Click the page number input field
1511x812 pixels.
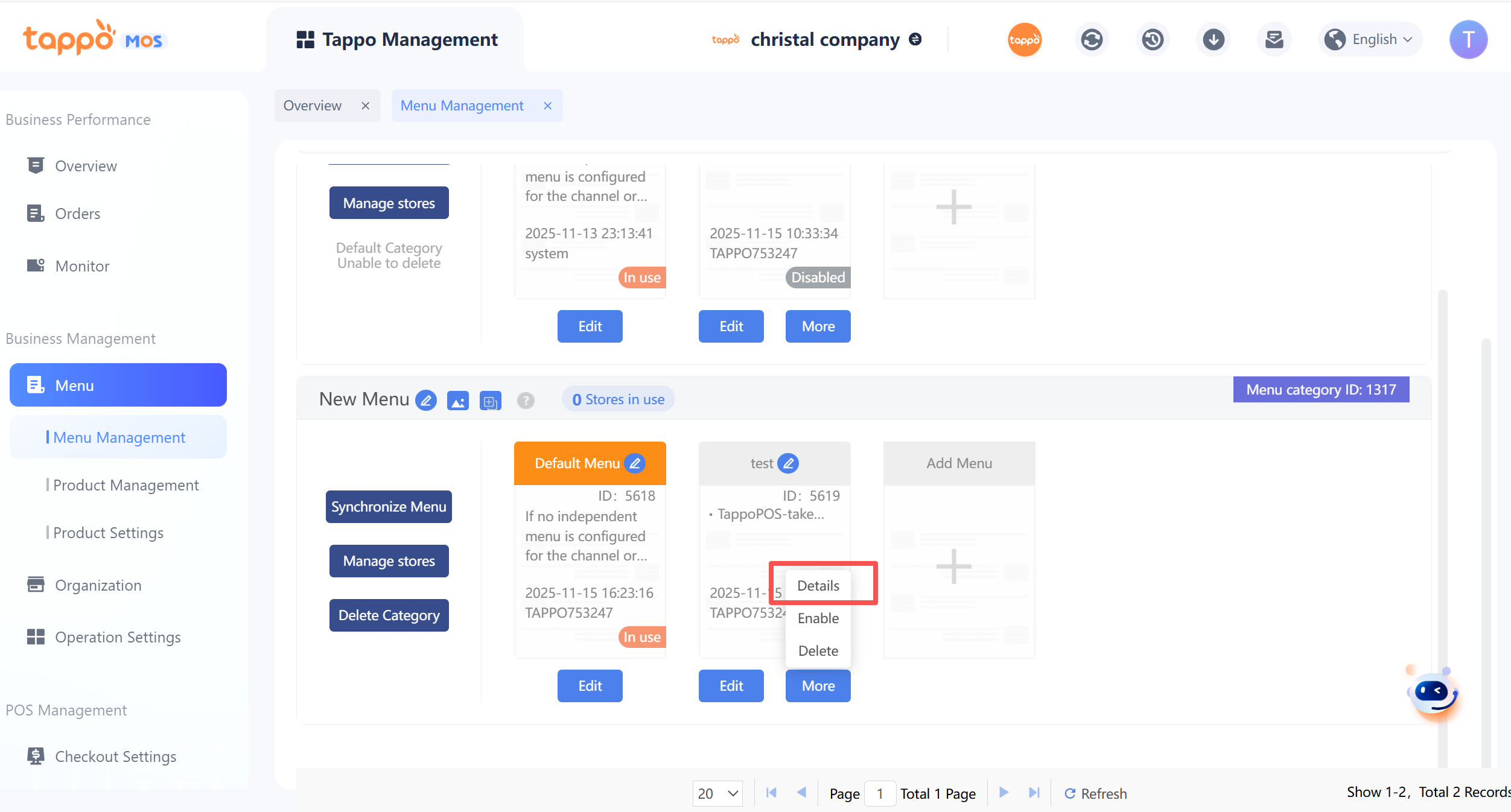(x=880, y=793)
